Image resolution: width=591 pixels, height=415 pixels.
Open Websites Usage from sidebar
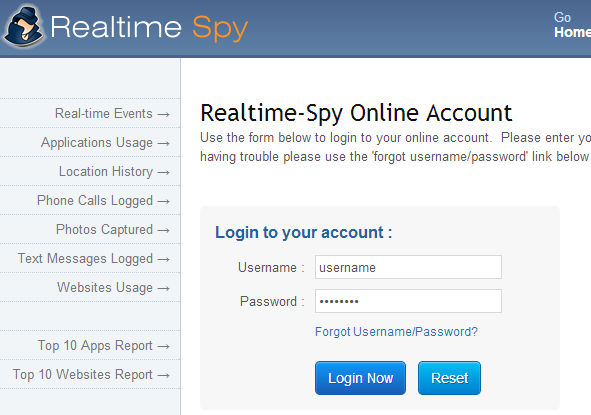(113, 288)
